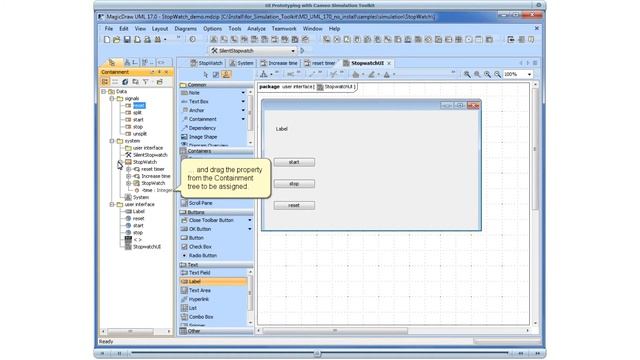This screenshot has width=640, height=360.
Task: Select StopwatchUI at bottom of tree
Action: tap(143, 247)
